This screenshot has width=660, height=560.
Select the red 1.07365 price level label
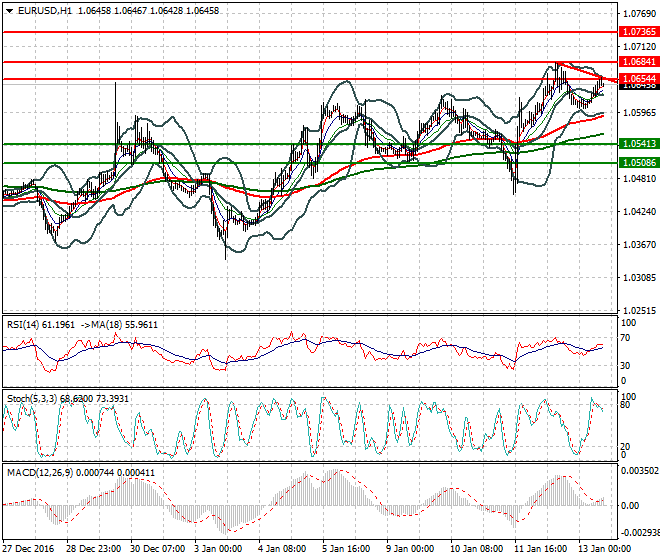639,32
